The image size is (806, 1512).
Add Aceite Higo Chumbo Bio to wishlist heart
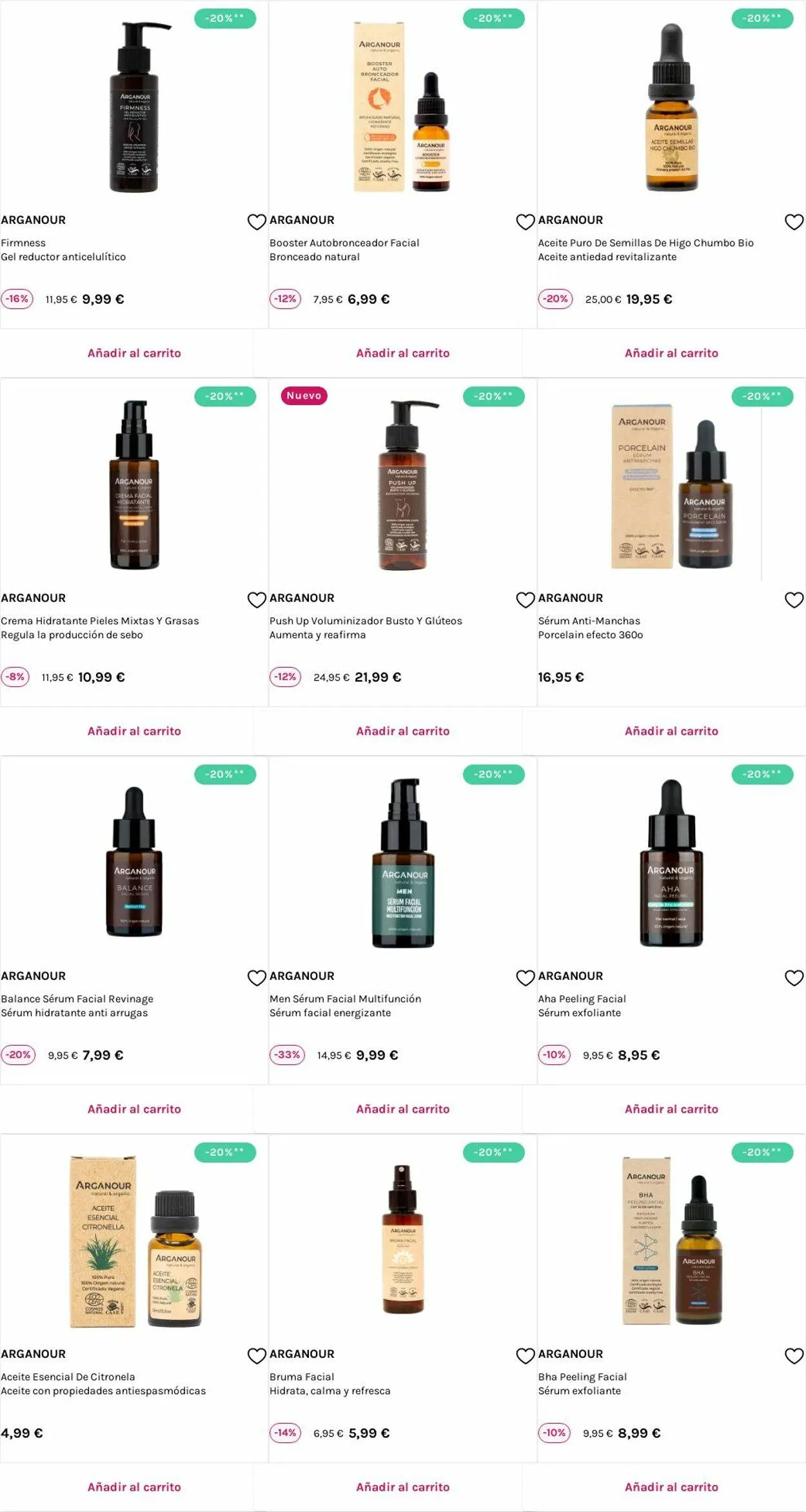click(794, 222)
